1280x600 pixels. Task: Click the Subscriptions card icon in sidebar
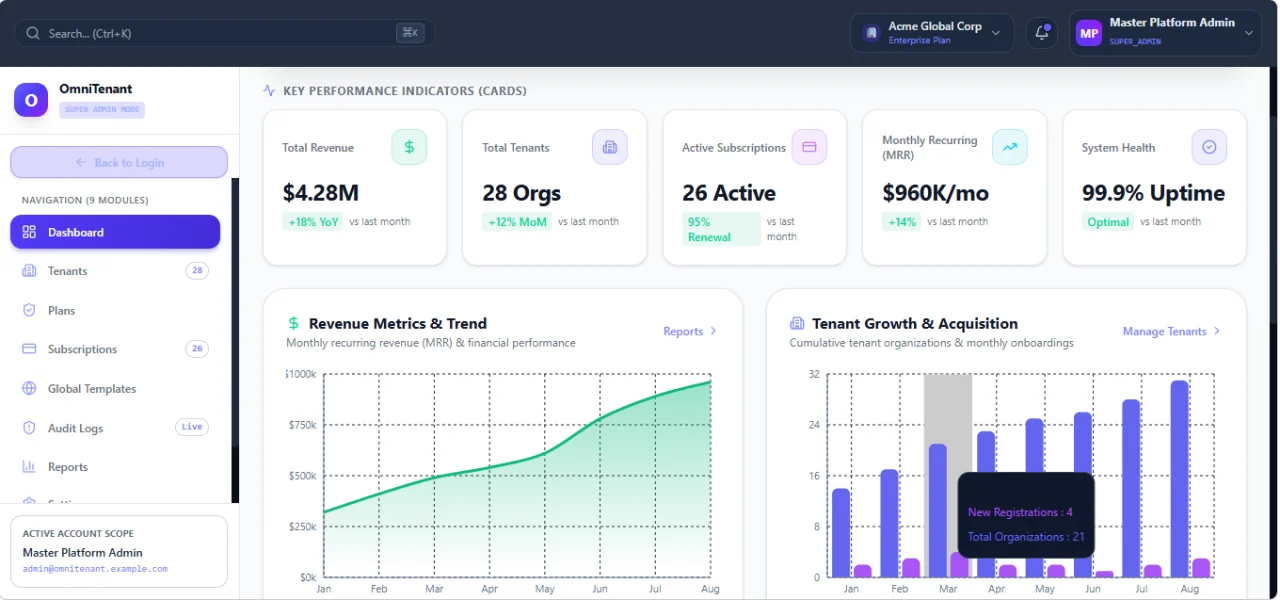(x=29, y=349)
